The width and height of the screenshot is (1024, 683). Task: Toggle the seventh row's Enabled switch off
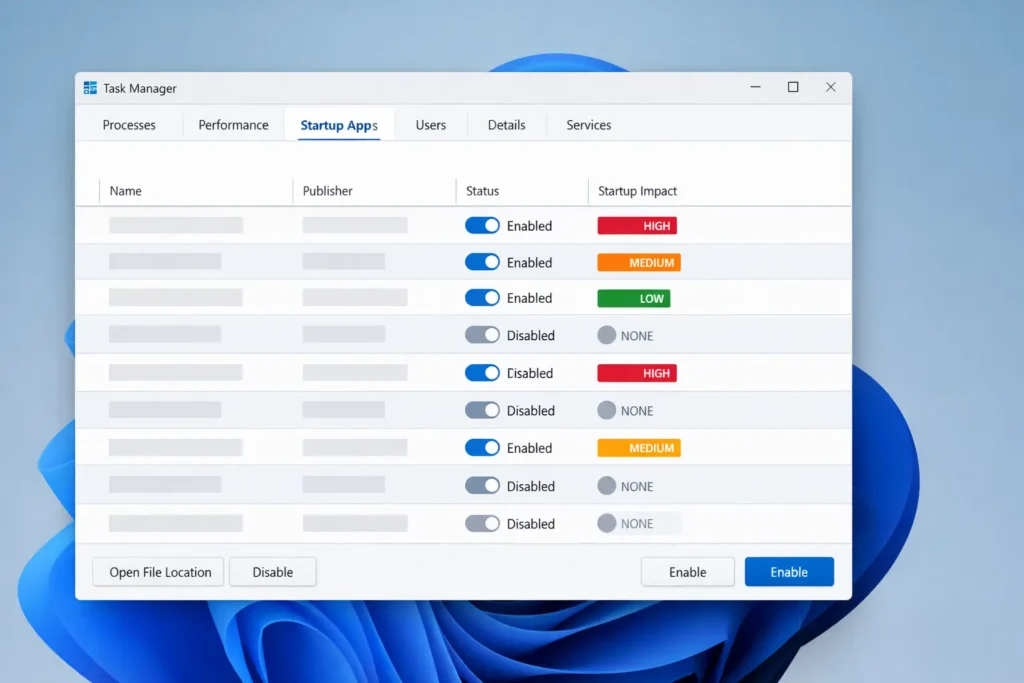pos(482,447)
